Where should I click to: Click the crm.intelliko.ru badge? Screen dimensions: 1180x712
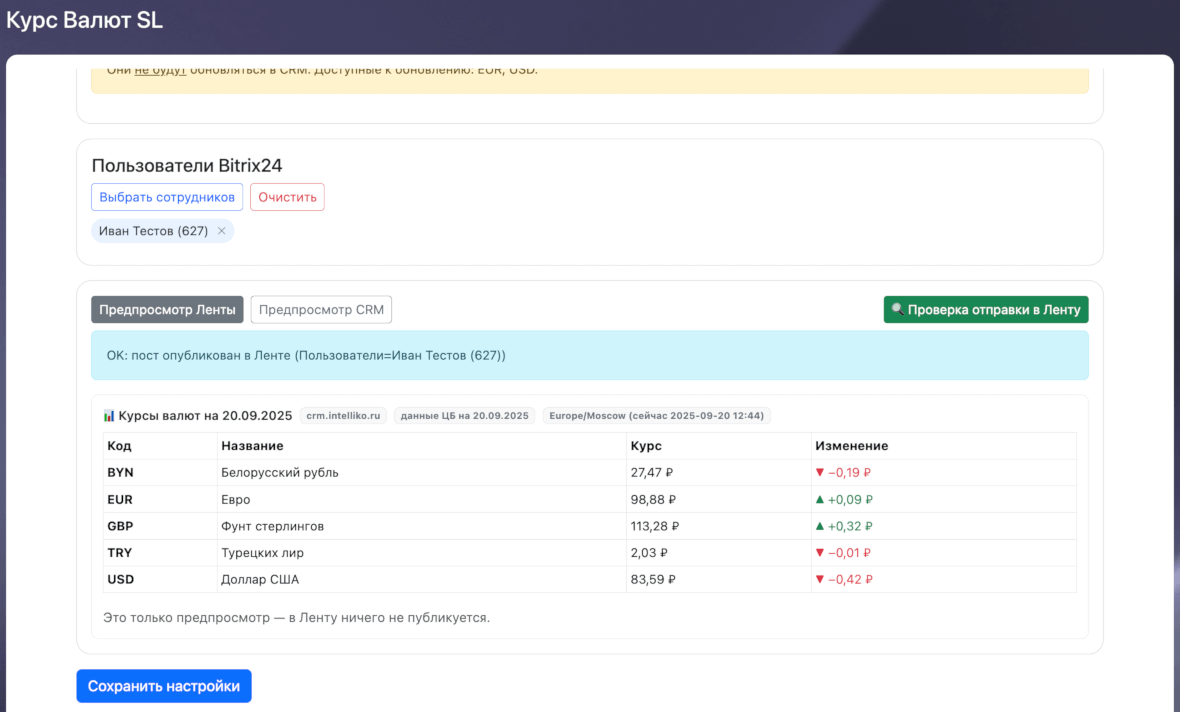pos(343,416)
